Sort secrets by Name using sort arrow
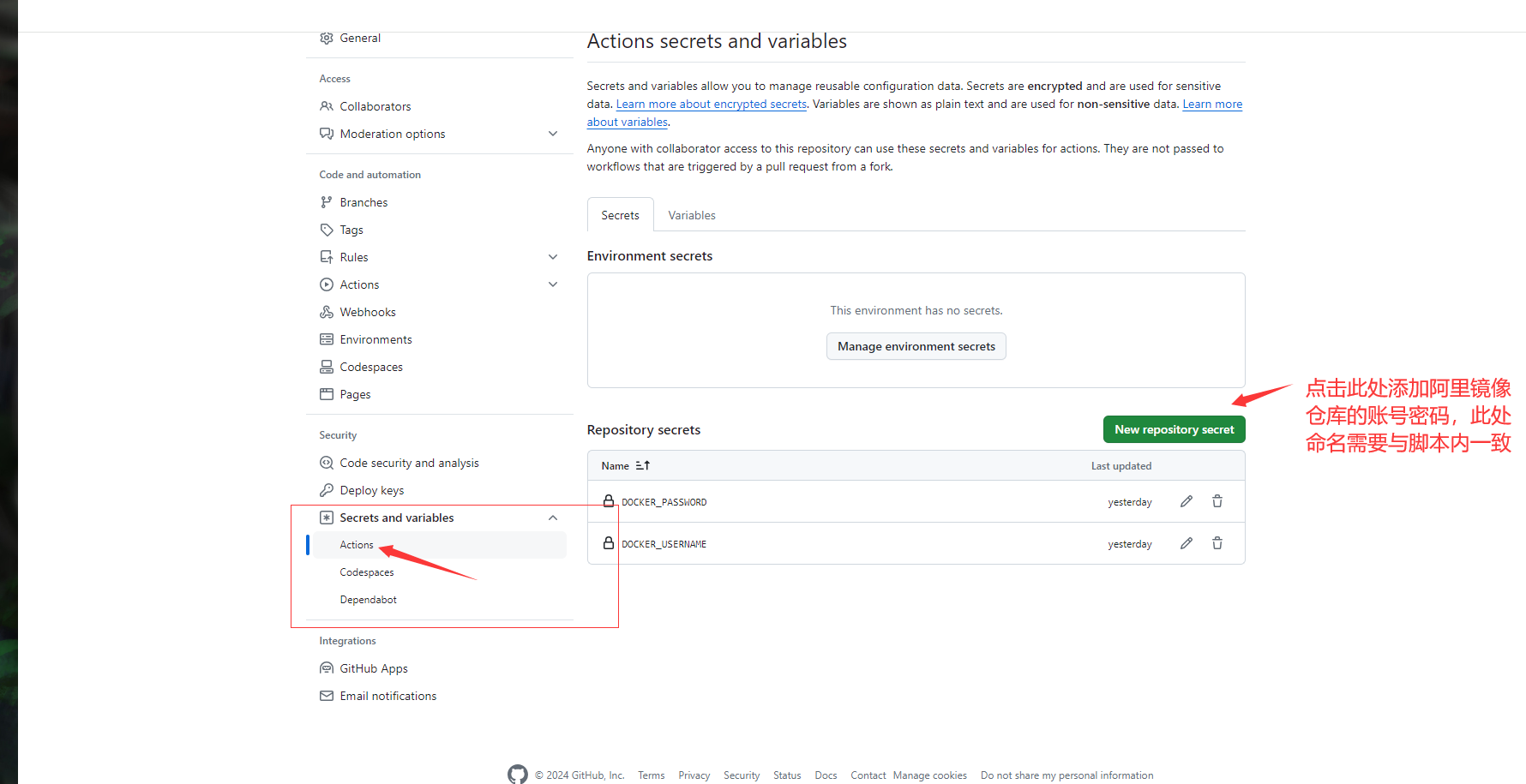Screen dimensions: 1526x784 tap(643, 465)
